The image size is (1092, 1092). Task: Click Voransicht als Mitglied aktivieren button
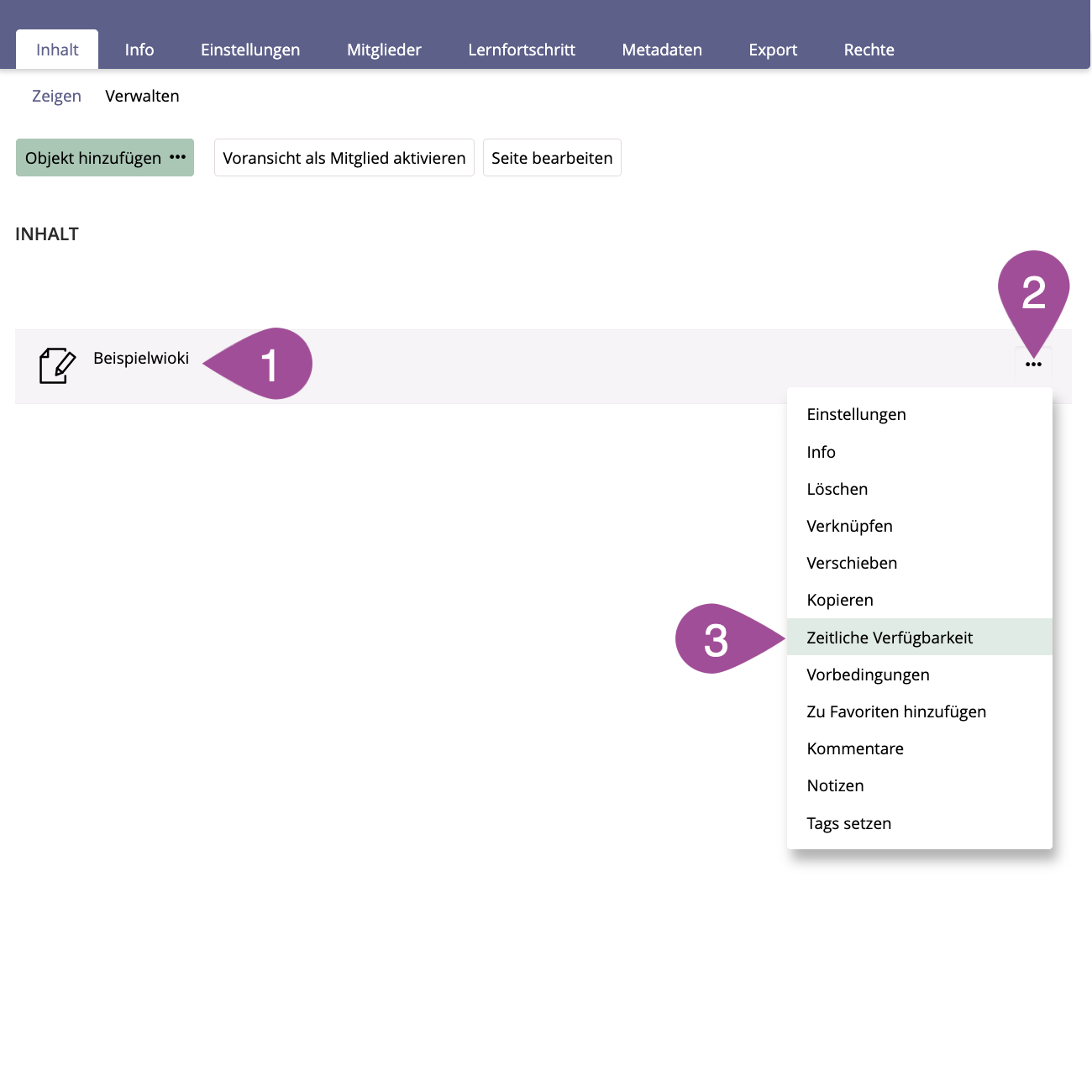(344, 158)
